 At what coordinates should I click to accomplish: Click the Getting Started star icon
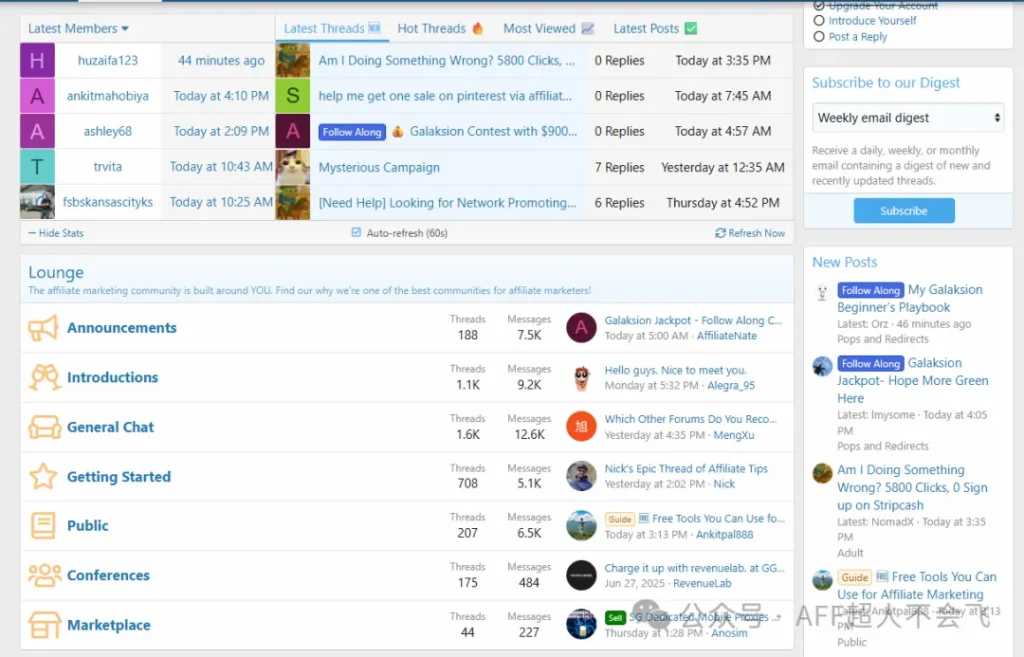[x=43, y=476]
